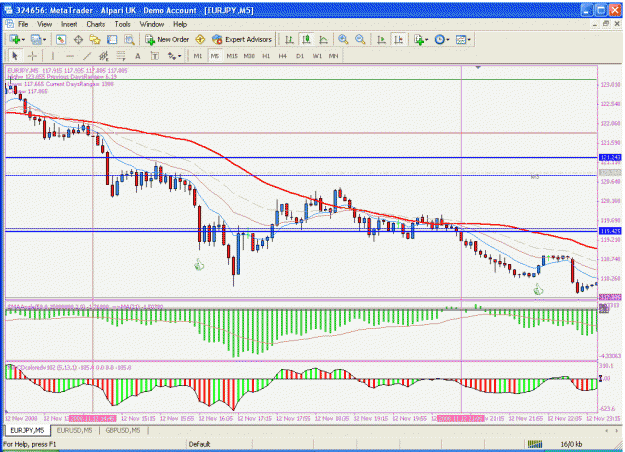The height and width of the screenshot is (452, 625).
Task: Switch timeframe to W1
Action: 317,56
